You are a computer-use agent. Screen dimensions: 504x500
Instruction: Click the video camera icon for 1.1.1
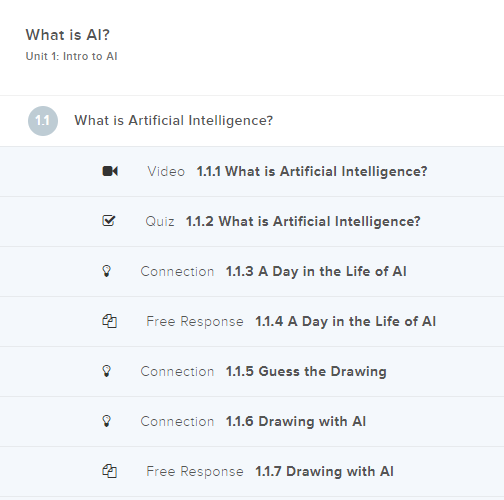click(x=110, y=171)
